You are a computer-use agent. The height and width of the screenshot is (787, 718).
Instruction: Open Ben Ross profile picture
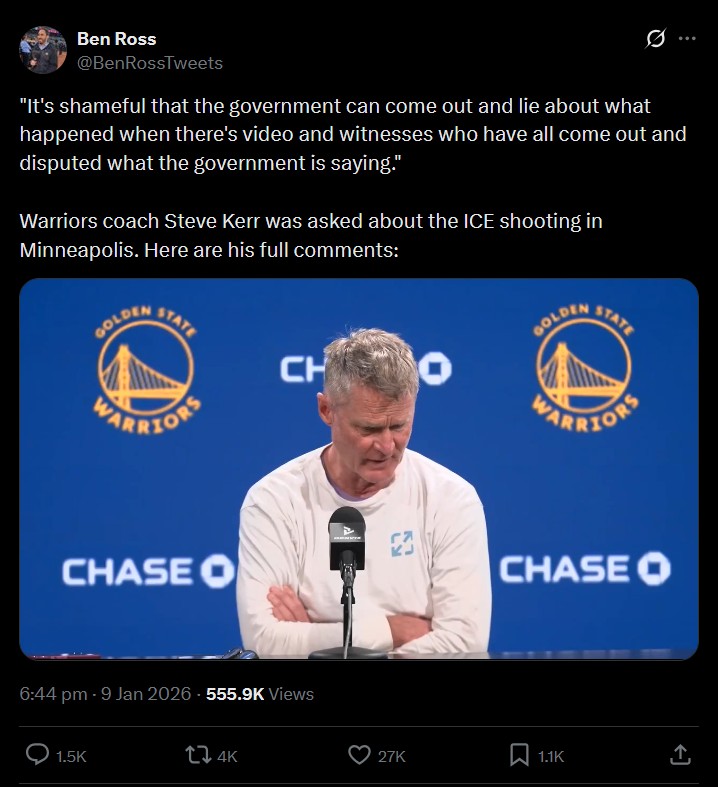[43, 50]
